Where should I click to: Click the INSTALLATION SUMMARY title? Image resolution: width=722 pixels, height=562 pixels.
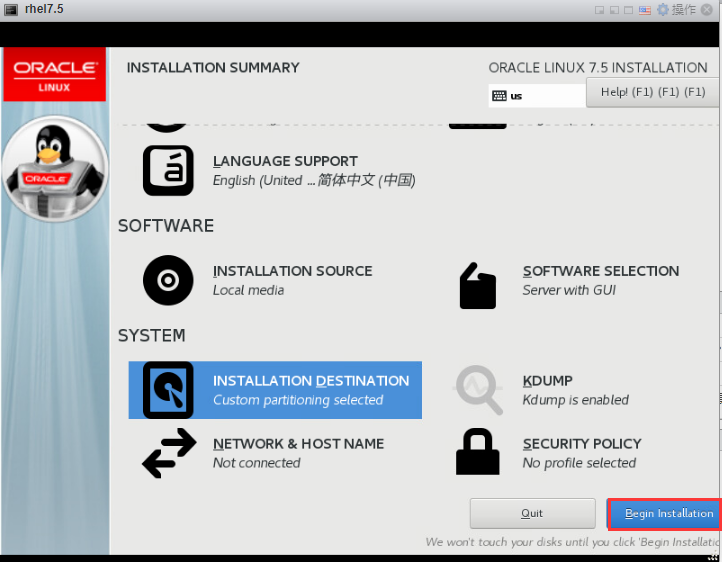[213, 68]
